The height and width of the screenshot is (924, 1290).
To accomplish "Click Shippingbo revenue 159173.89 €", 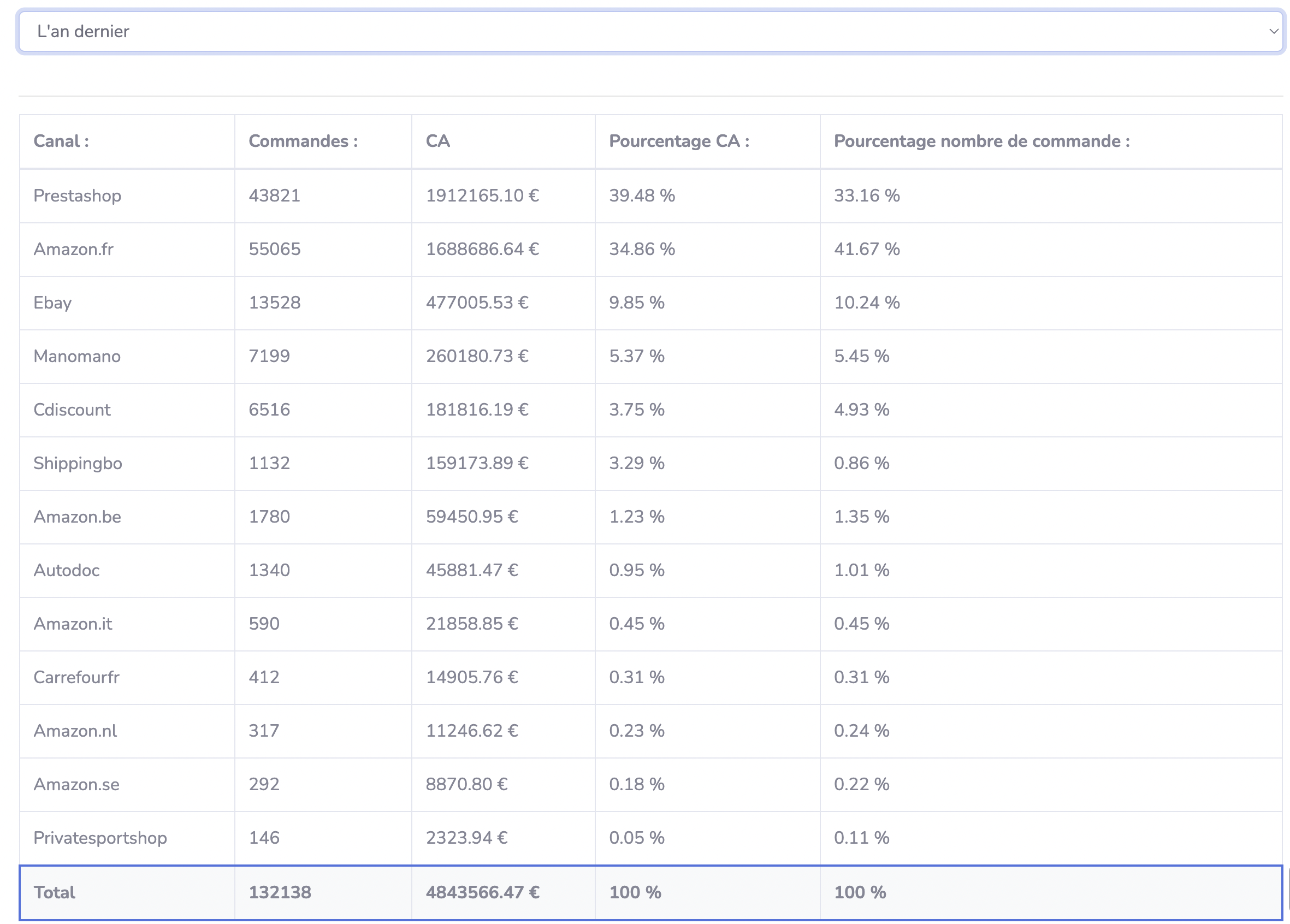I will click(477, 463).
